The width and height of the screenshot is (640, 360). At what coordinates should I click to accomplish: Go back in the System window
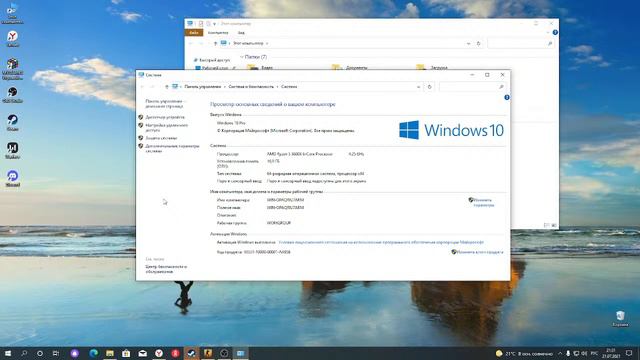(142, 87)
